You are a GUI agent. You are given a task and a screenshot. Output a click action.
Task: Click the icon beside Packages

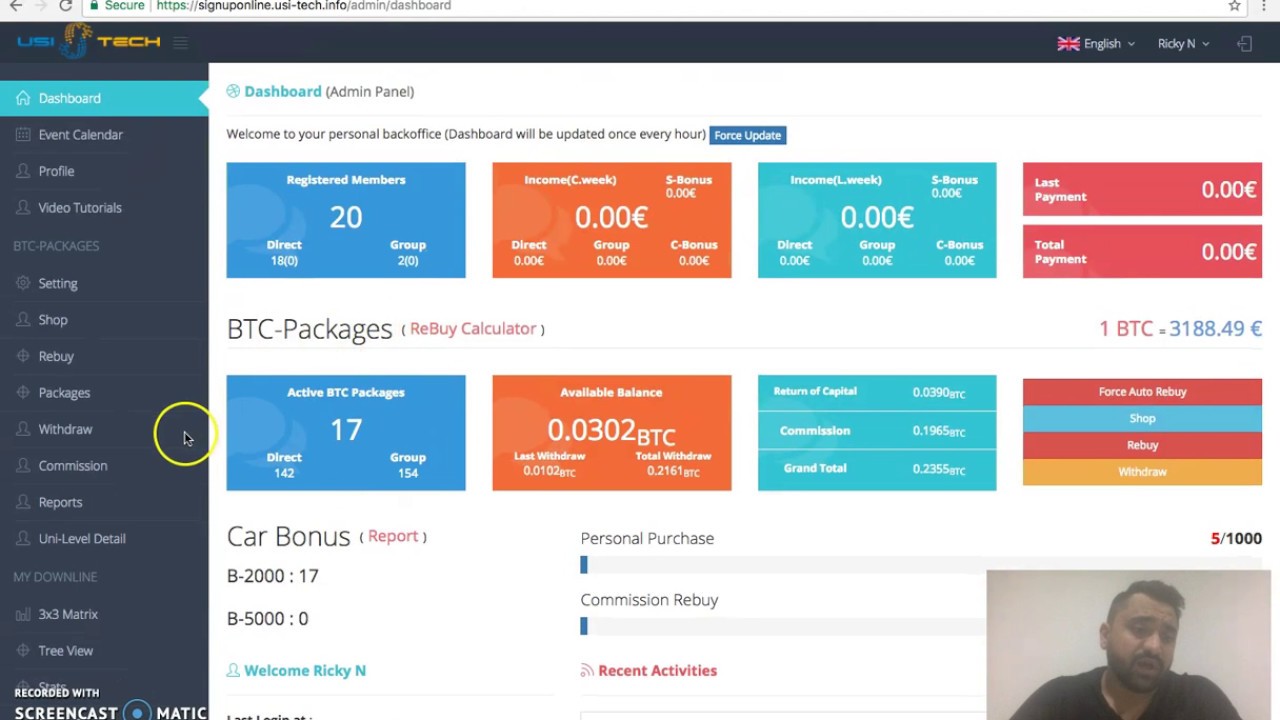coord(23,393)
